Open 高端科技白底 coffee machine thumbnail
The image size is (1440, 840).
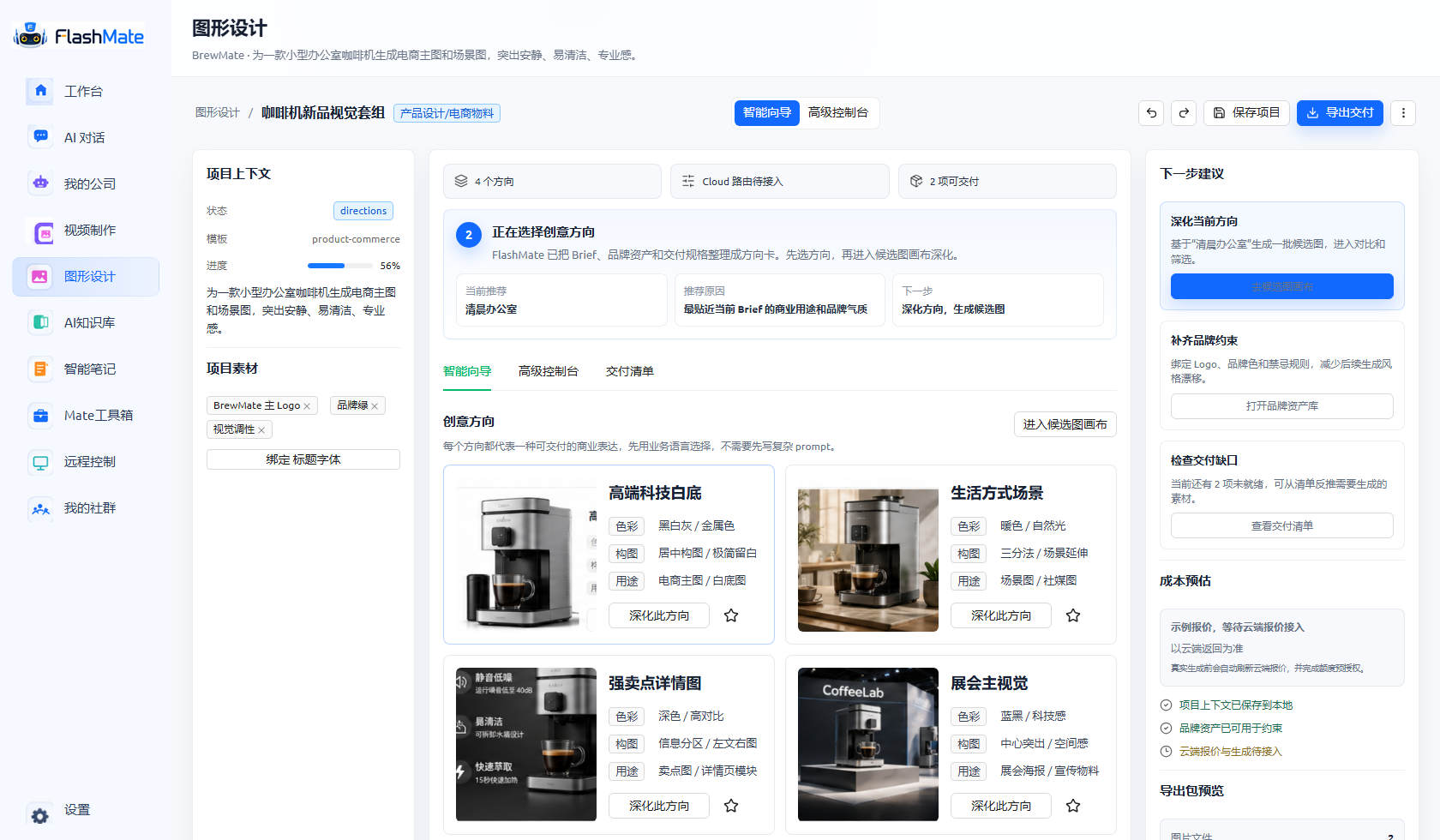click(x=526, y=555)
